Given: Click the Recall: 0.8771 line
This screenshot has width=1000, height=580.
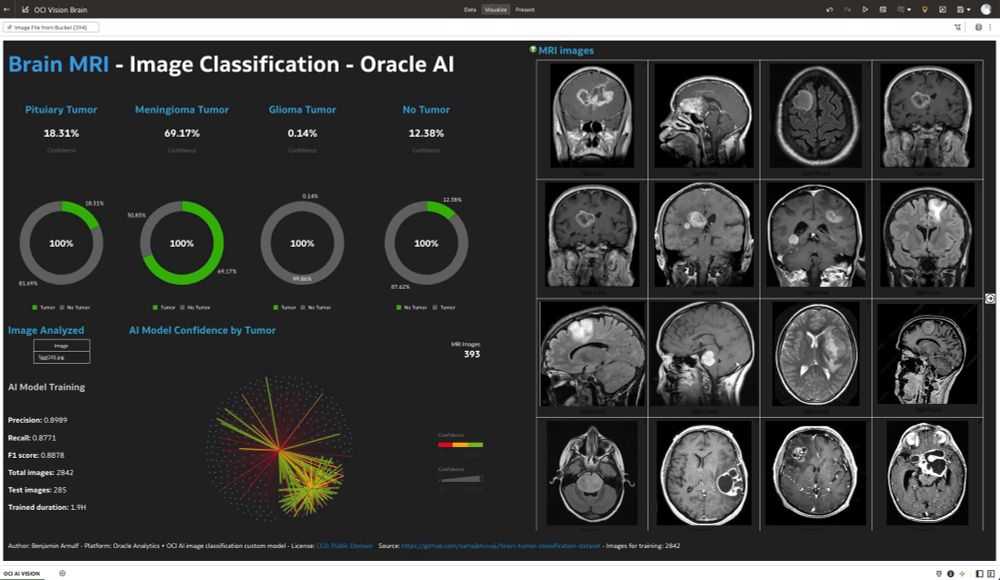Looking at the screenshot, I should pyautogui.click(x=32, y=438).
